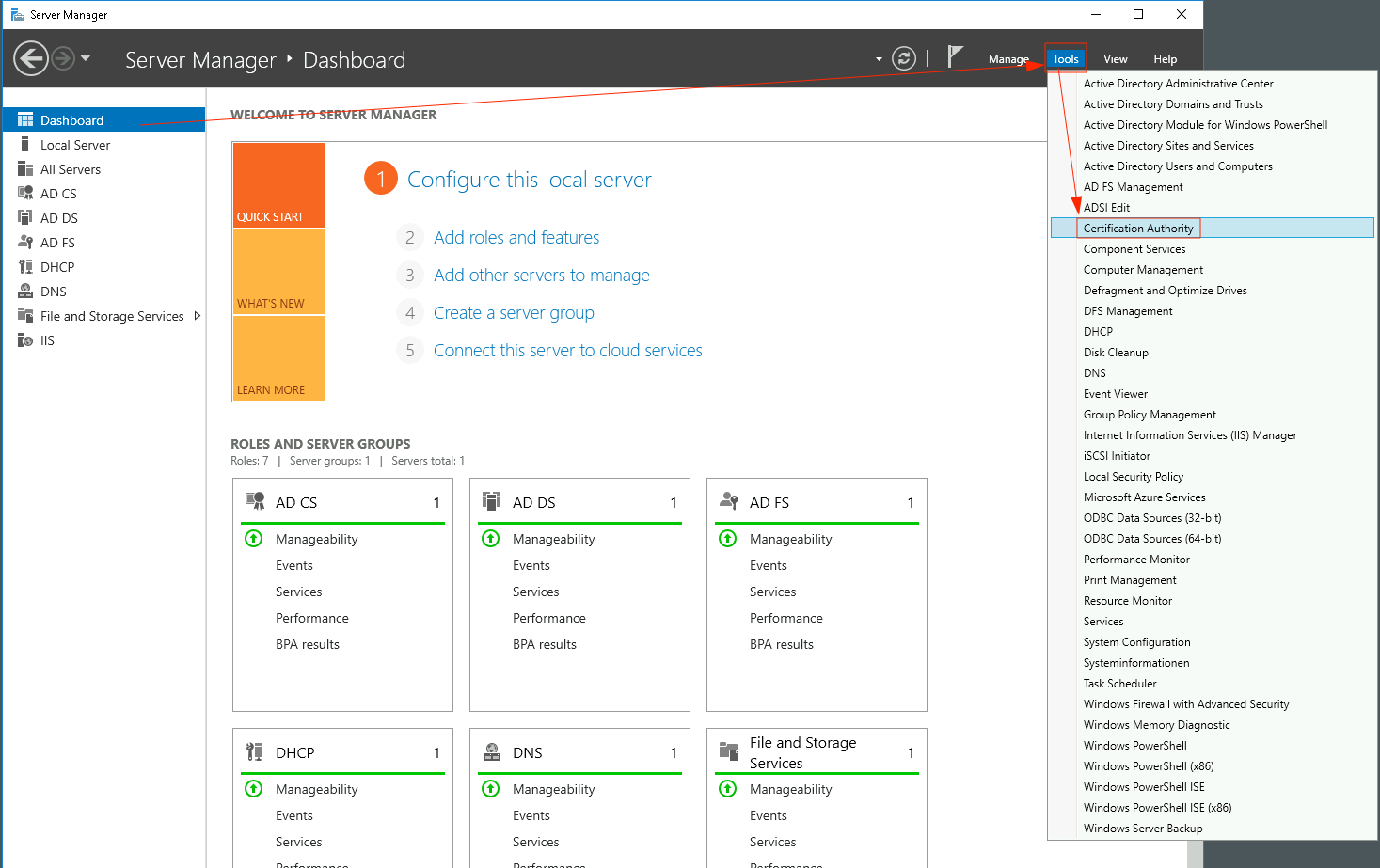Screen dimensions: 1380x868
Task: Open Performance in the AD FS tile
Action: tap(786, 618)
